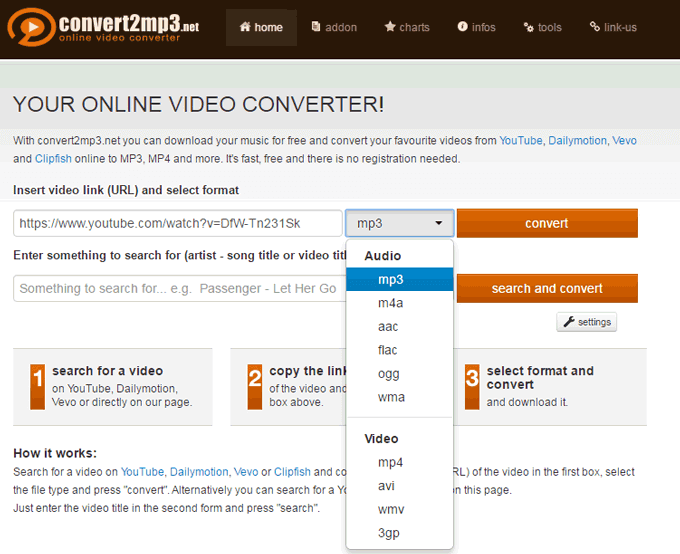The width and height of the screenshot is (680, 554).
Task: Click the convert2mp3.net logo
Action: point(103,27)
